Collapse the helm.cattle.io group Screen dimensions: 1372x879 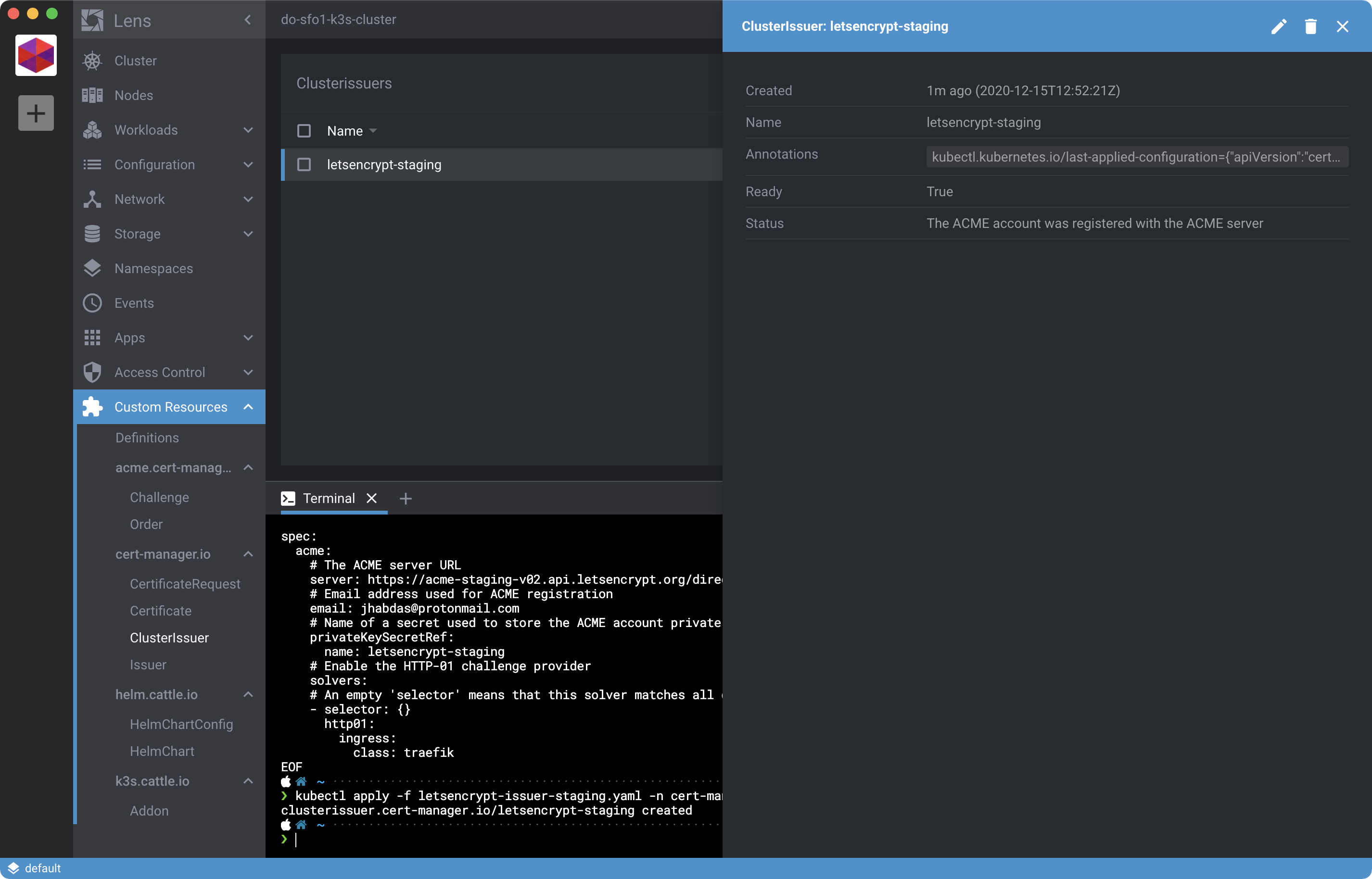click(x=248, y=694)
